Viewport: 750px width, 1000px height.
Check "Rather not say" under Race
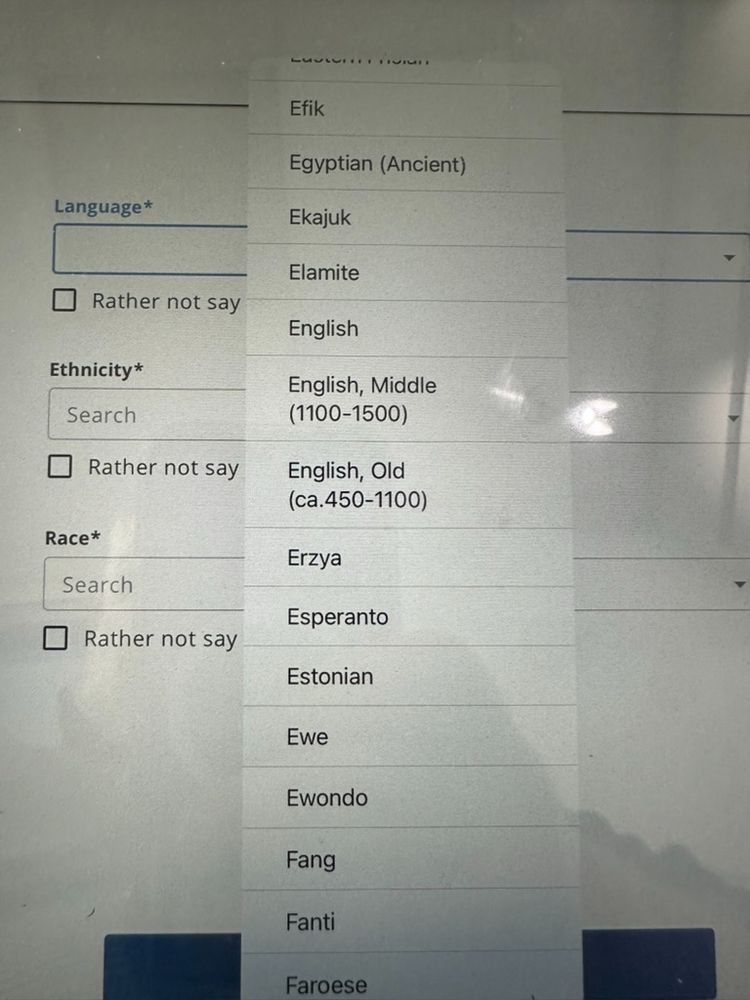[57, 638]
